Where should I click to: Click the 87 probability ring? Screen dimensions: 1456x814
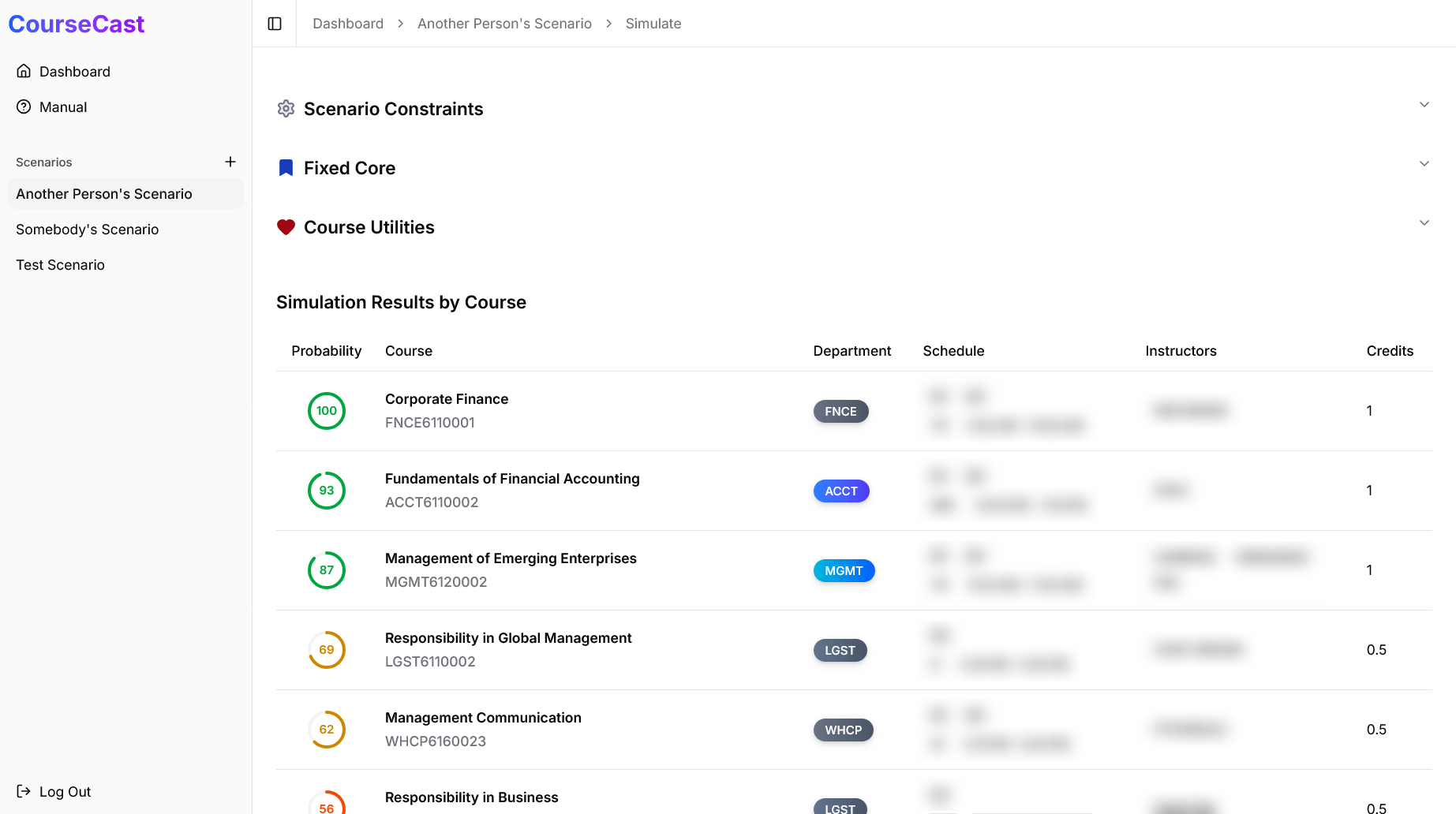(x=327, y=570)
